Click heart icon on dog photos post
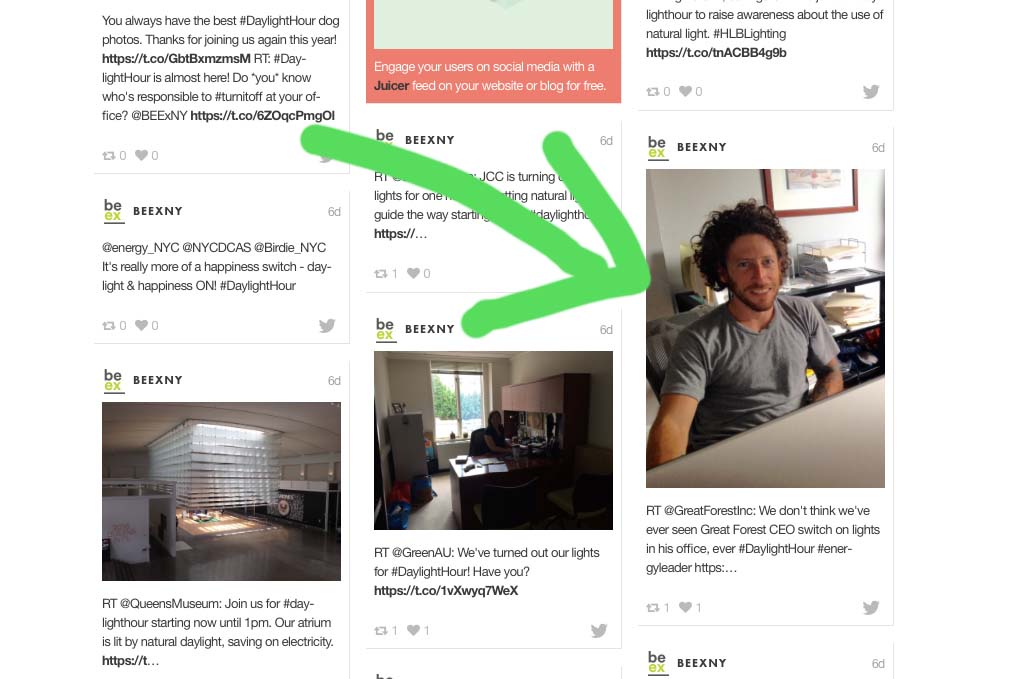This screenshot has width=1016, height=679. (x=141, y=155)
